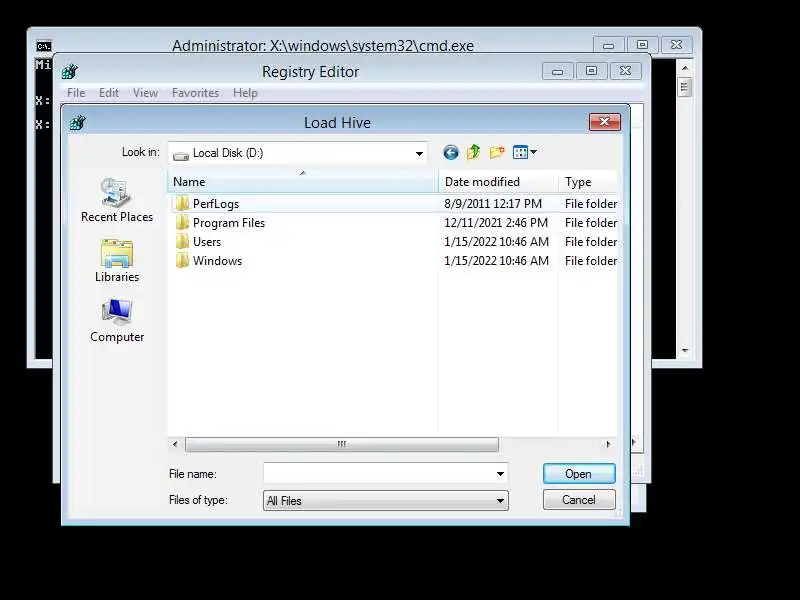Screen dimensions: 800x600
Task: Close the Load Hive dialog
Action: tap(605, 121)
